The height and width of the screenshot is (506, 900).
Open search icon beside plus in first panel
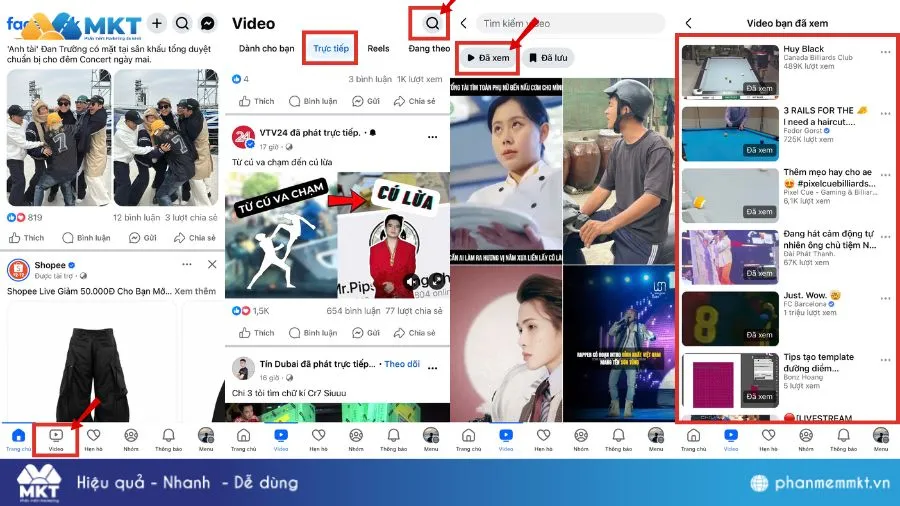point(182,24)
